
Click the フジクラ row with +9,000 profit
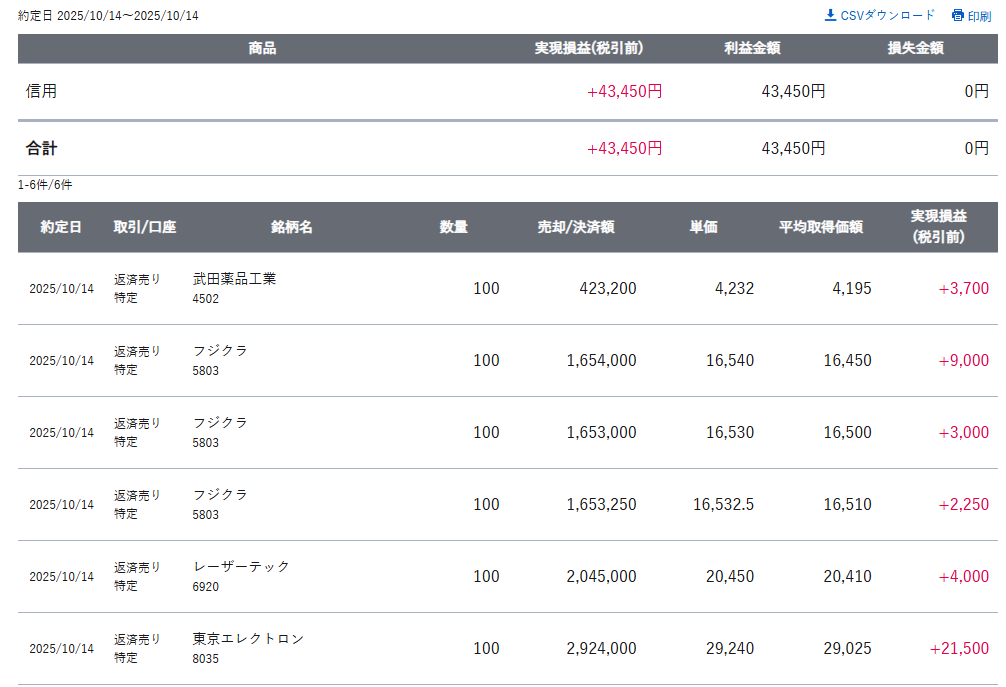click(220, 351)
